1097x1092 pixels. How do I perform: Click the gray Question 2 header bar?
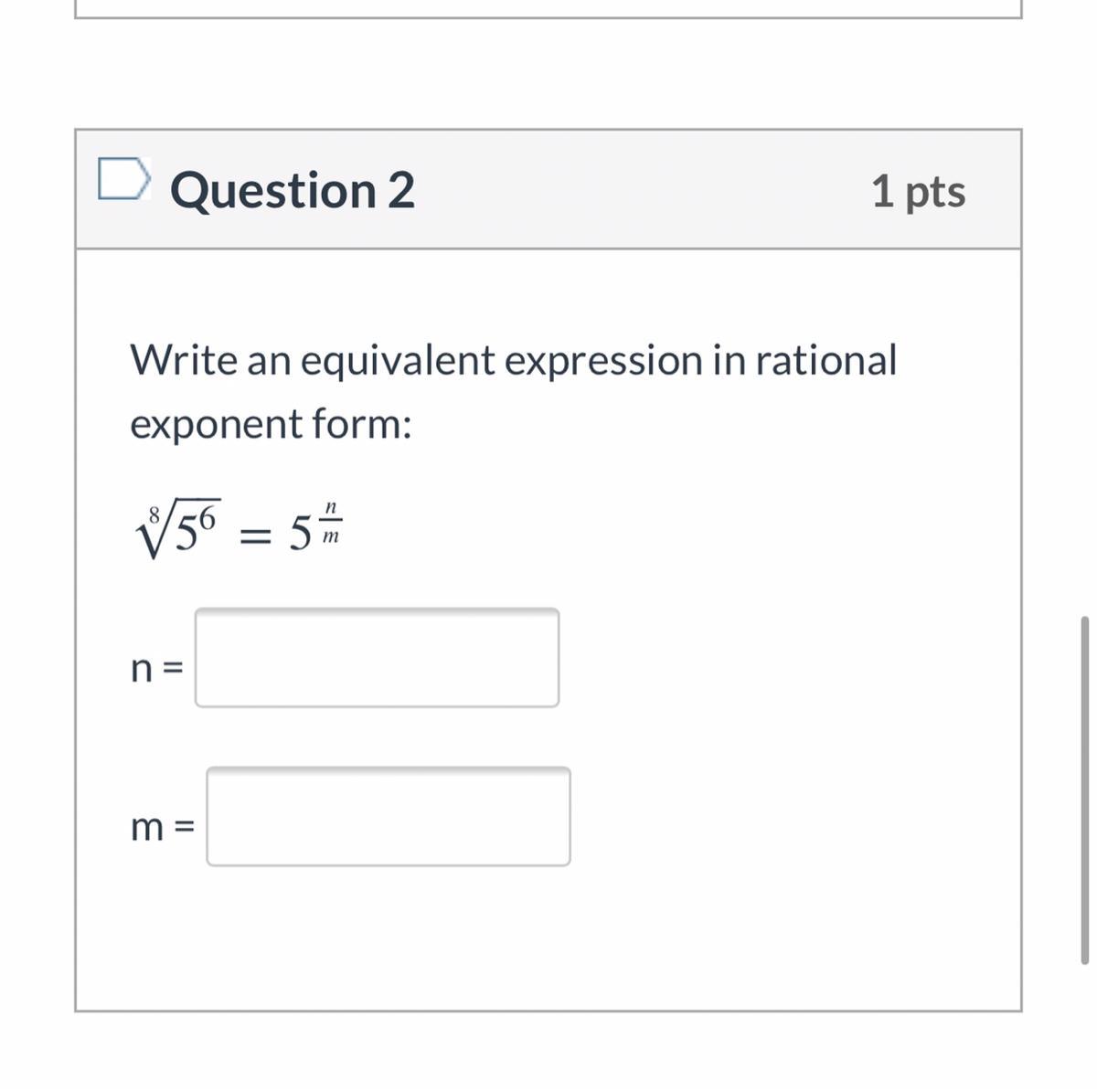640,190
